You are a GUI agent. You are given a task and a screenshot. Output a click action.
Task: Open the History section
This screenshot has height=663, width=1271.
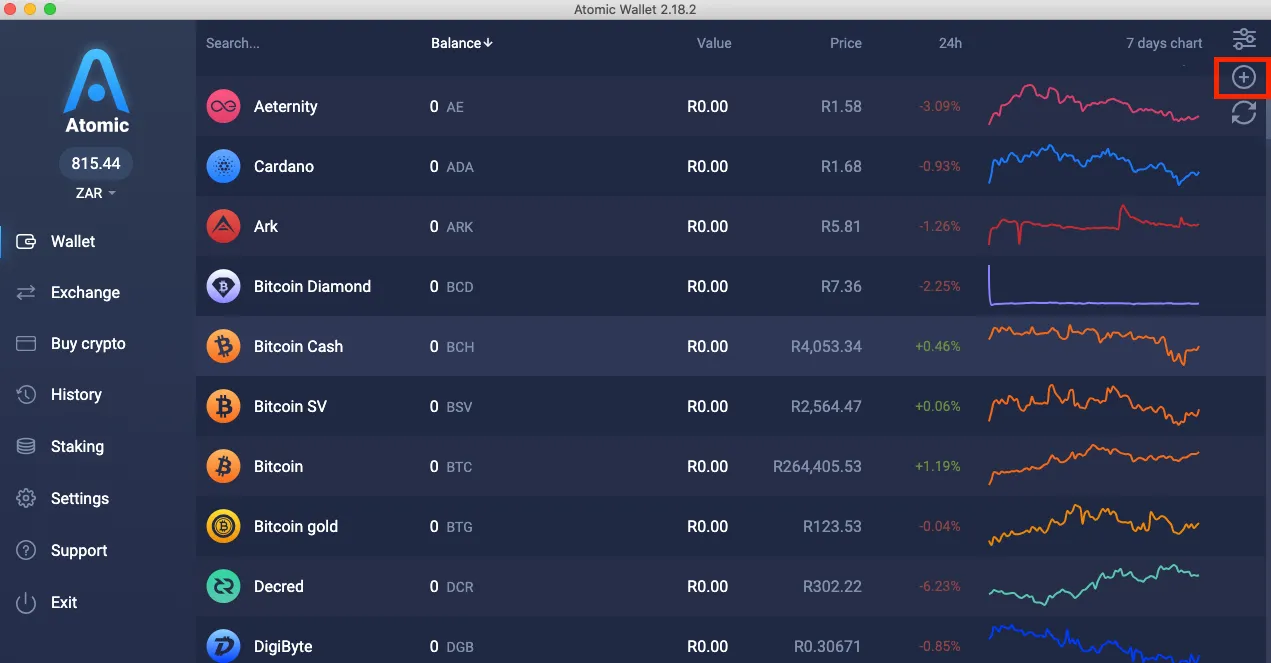[x=76, y=394]
